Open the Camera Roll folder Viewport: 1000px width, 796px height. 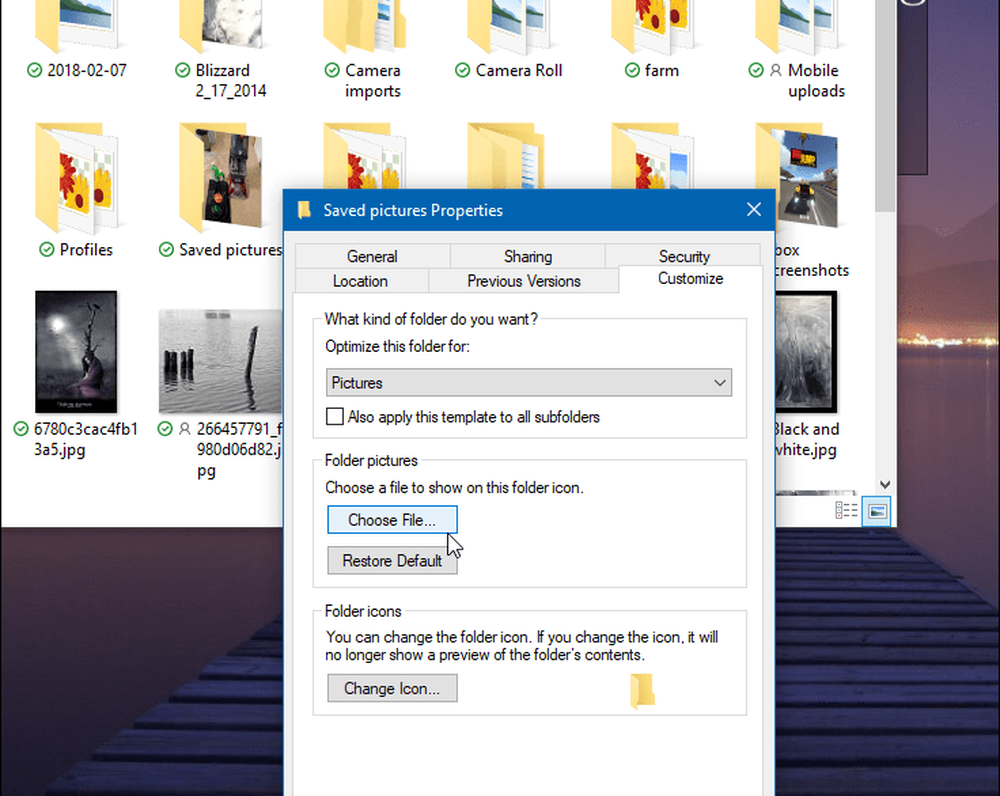pos(508,26)
